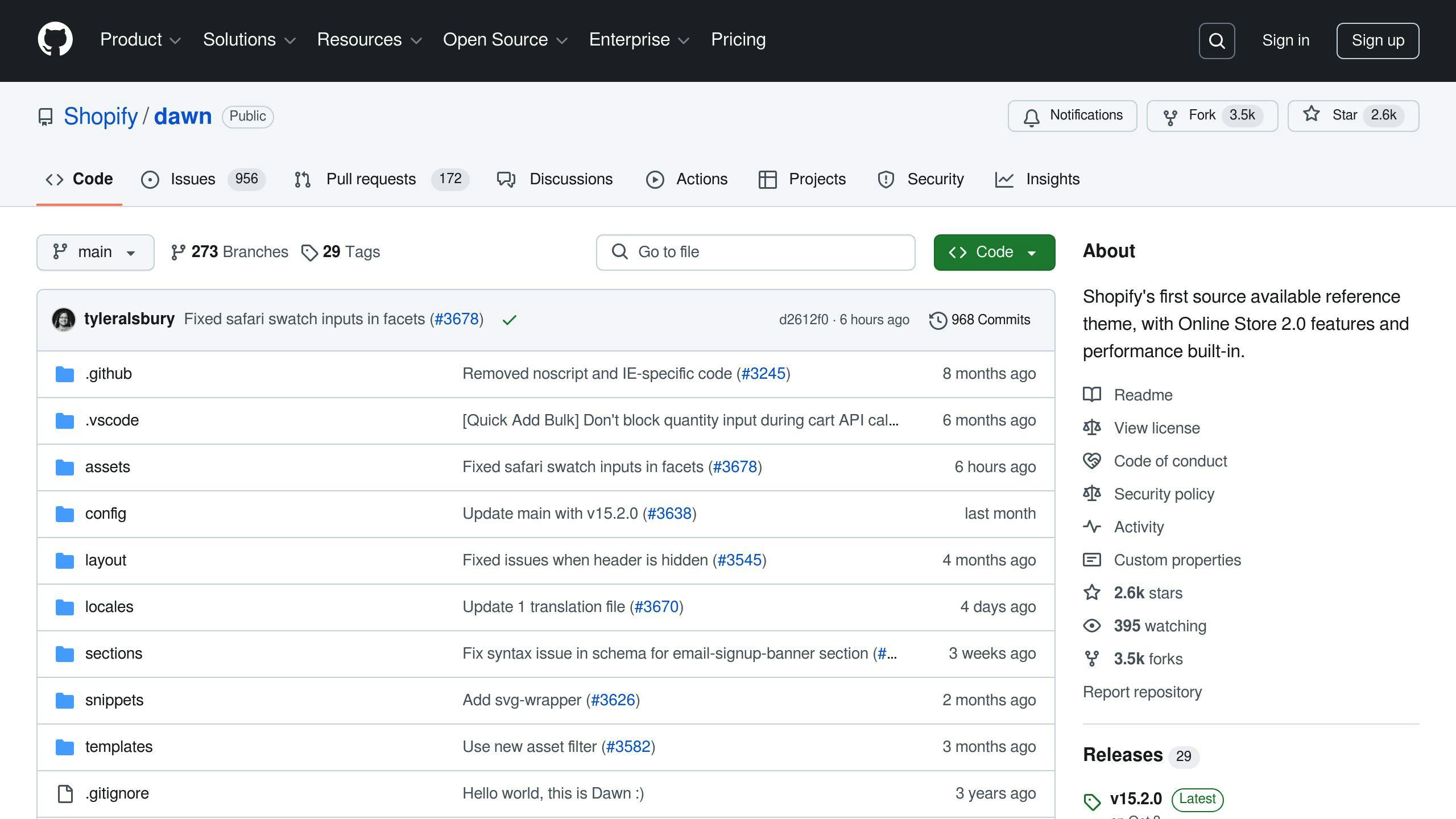Click the config folder icon
The width and height of the screenshot is (1456, 819).
click(x=65, y=514)
